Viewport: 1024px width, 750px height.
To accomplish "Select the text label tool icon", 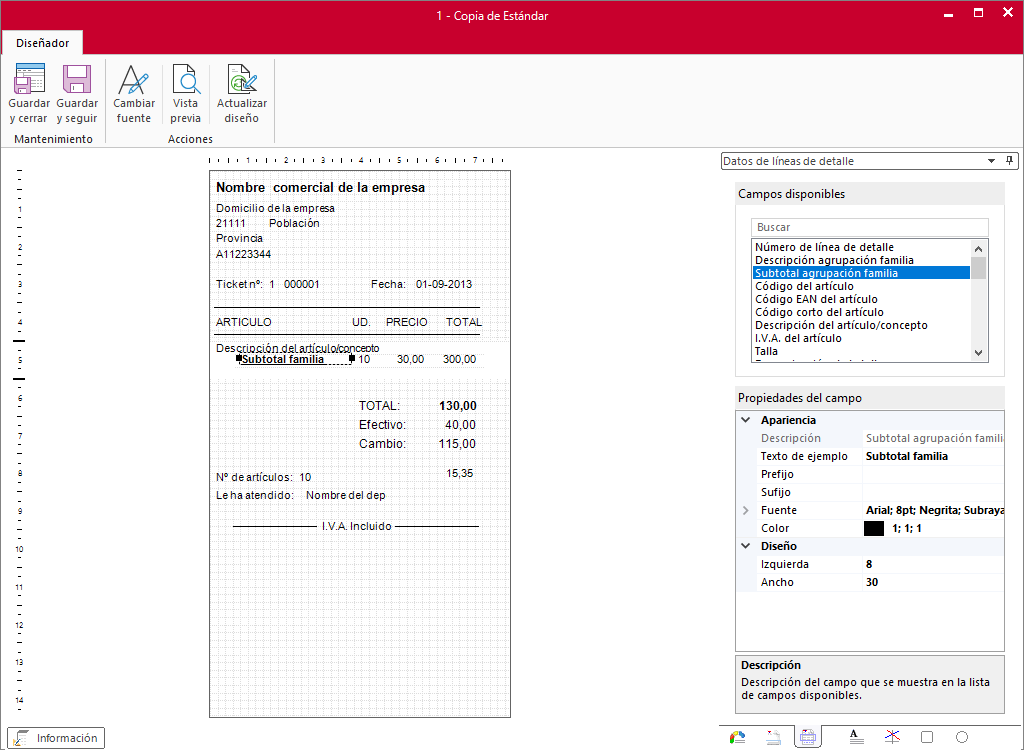I will coord(856,737).
